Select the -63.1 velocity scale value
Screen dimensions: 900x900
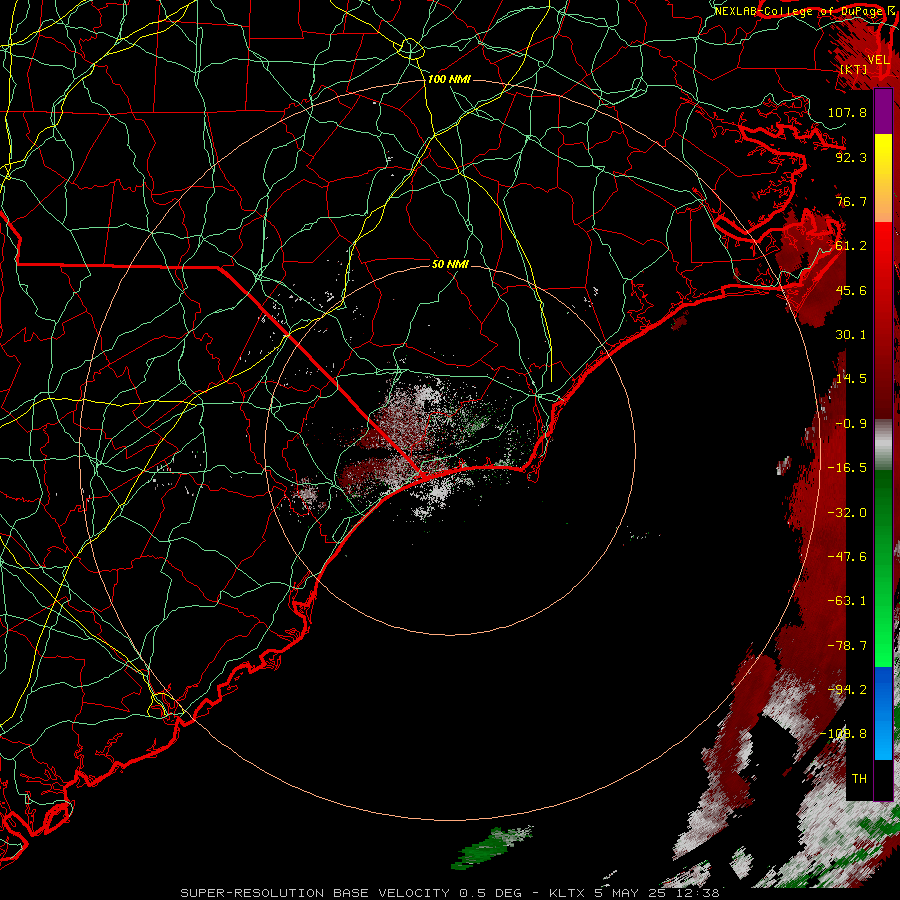[x=847, y=601]
